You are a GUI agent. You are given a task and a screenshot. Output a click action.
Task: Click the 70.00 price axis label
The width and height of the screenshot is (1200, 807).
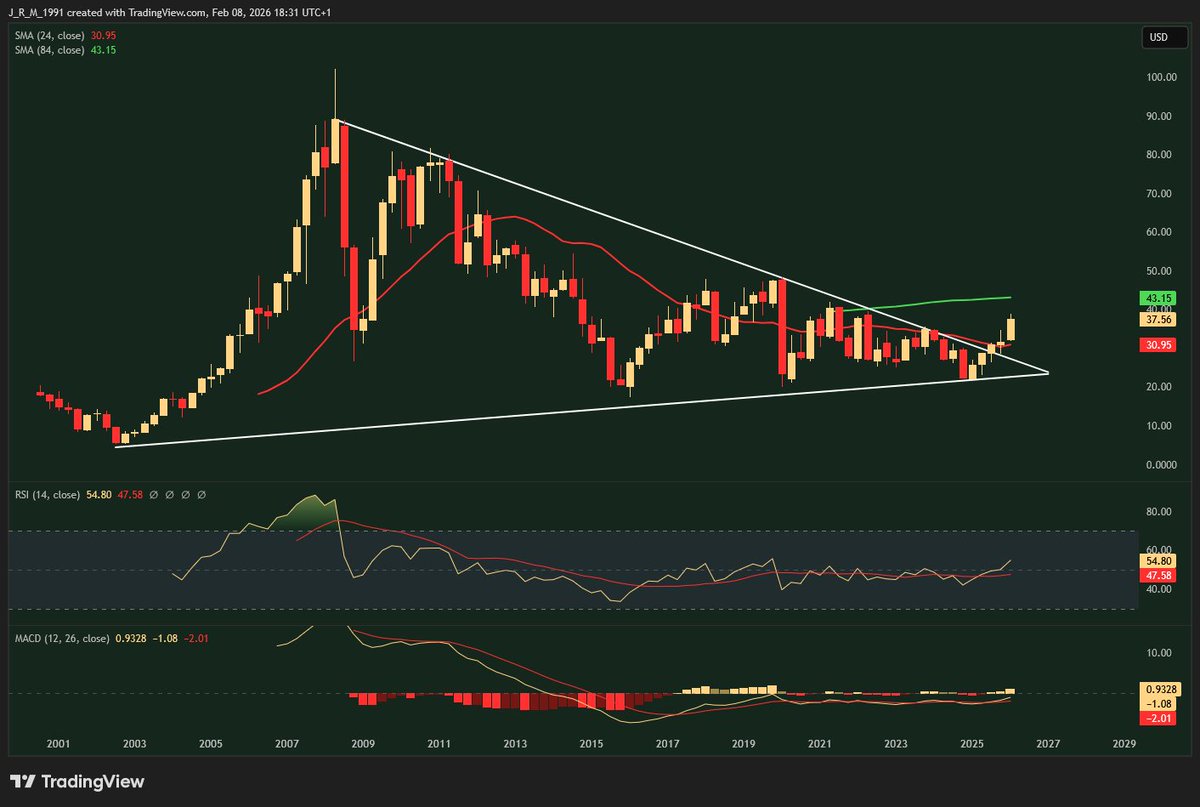click(1159, 194)
